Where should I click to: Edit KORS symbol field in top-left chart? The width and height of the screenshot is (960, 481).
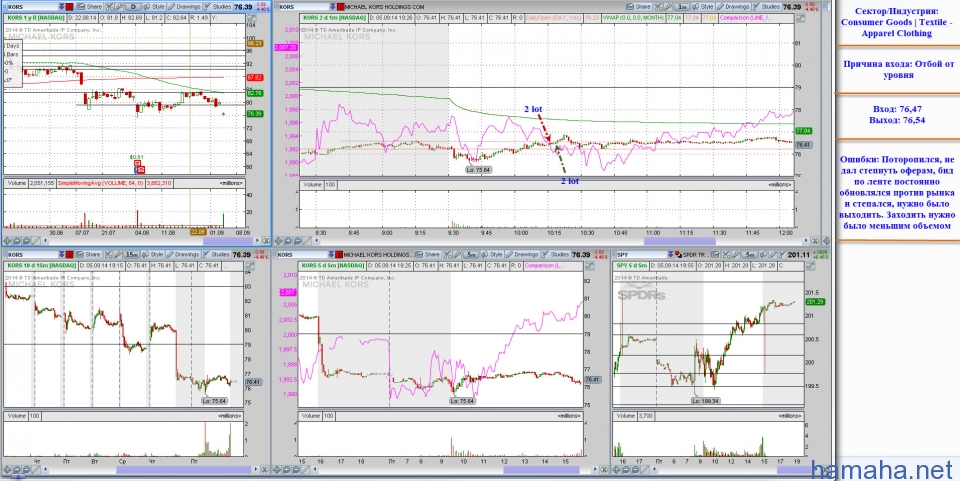[x=32, y=7]
